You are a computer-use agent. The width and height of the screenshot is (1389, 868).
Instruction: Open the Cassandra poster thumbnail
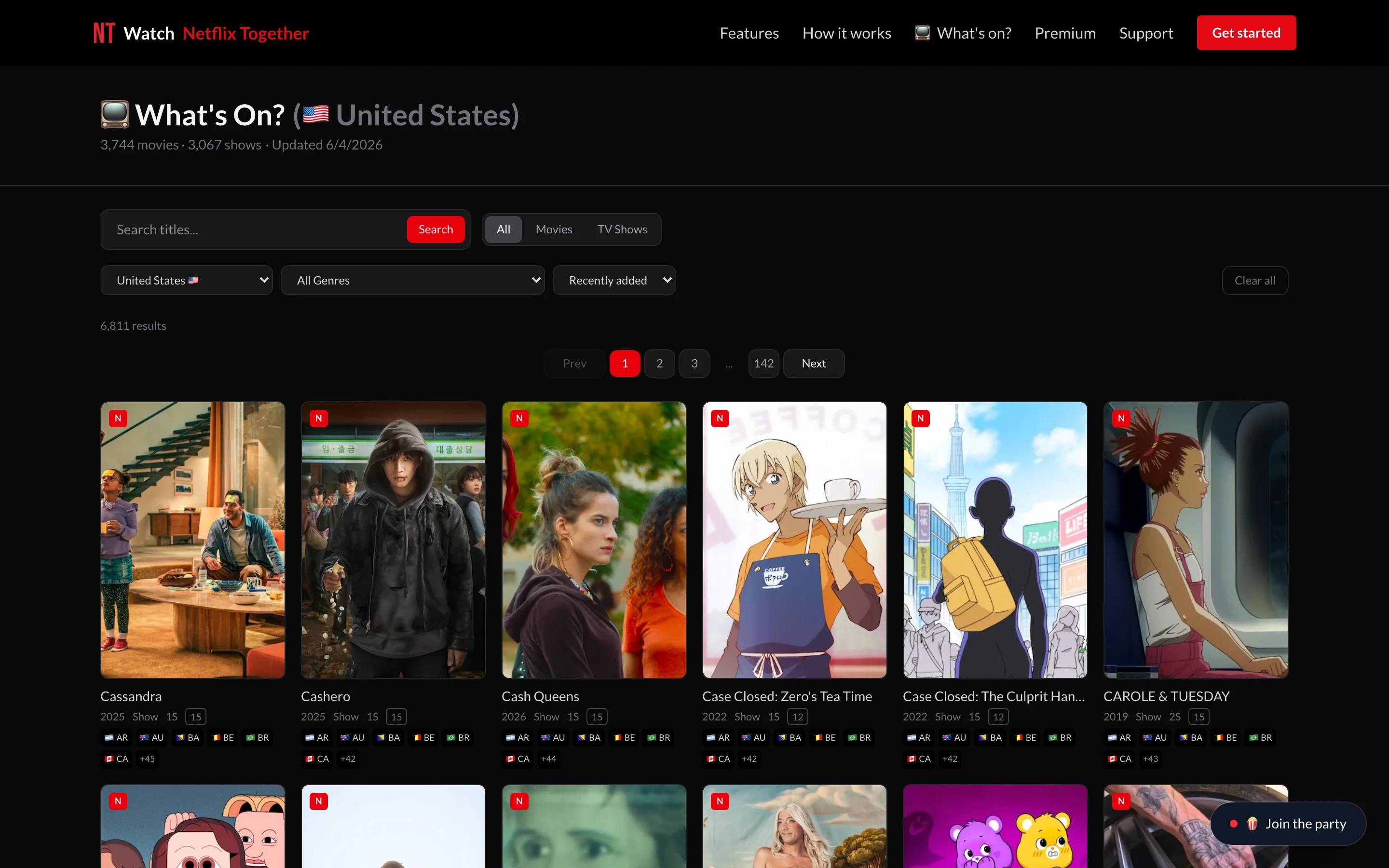193,540
